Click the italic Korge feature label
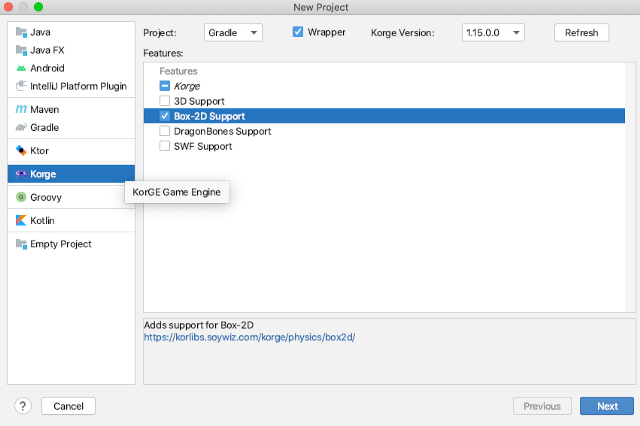This screenshot has width=640, height=426. 187,87
